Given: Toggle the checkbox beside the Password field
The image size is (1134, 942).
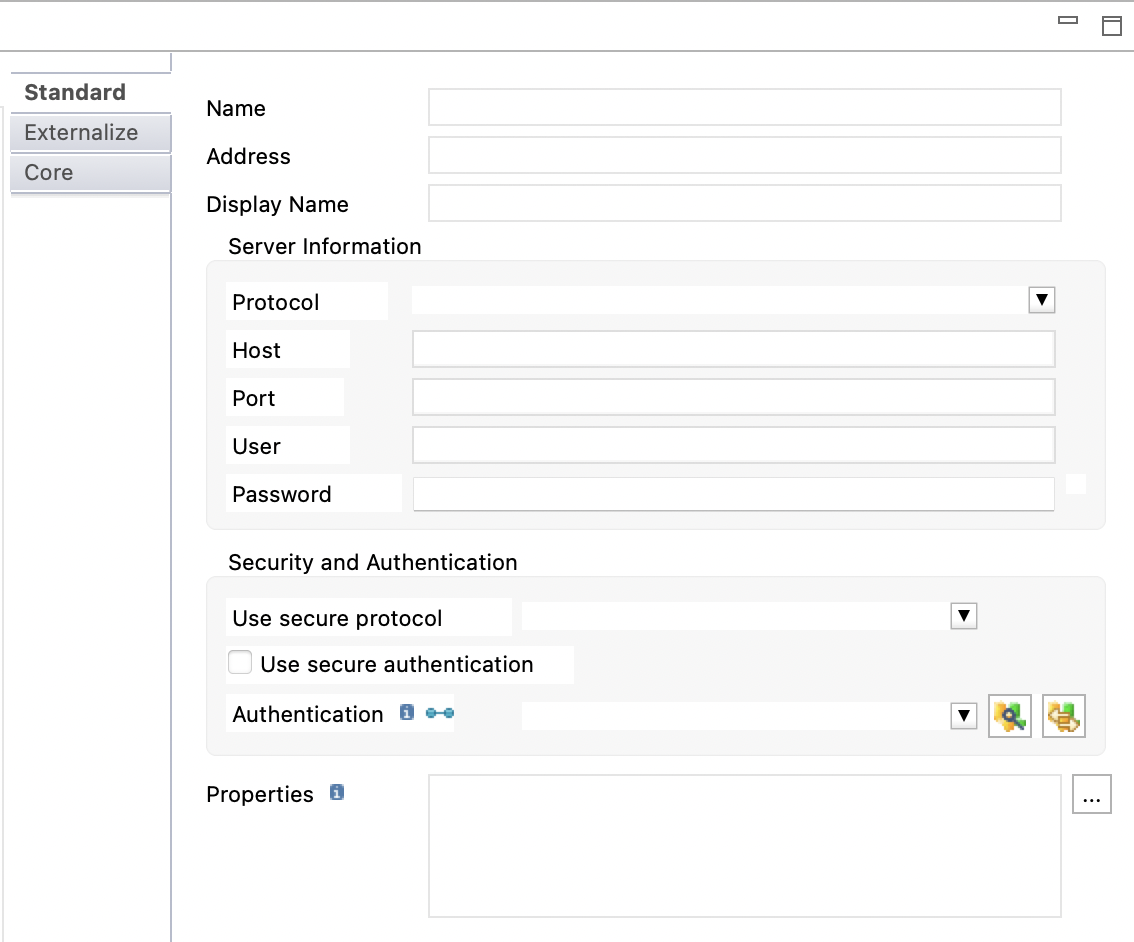Looking at the screenshot, I should 1076,483.
